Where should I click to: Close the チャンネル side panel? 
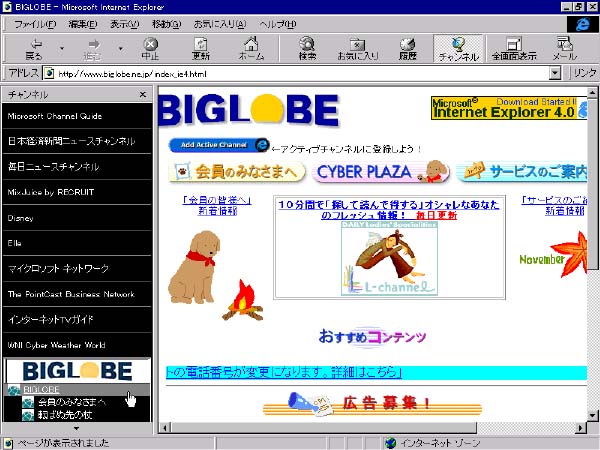pos(143,94)
